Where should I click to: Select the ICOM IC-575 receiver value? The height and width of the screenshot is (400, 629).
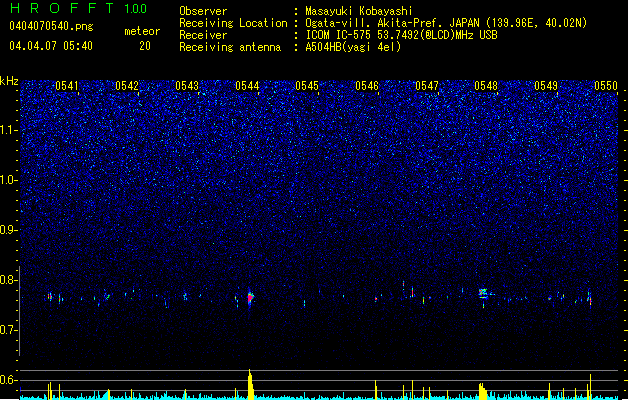pyautogui.click(x=401, y=35)
